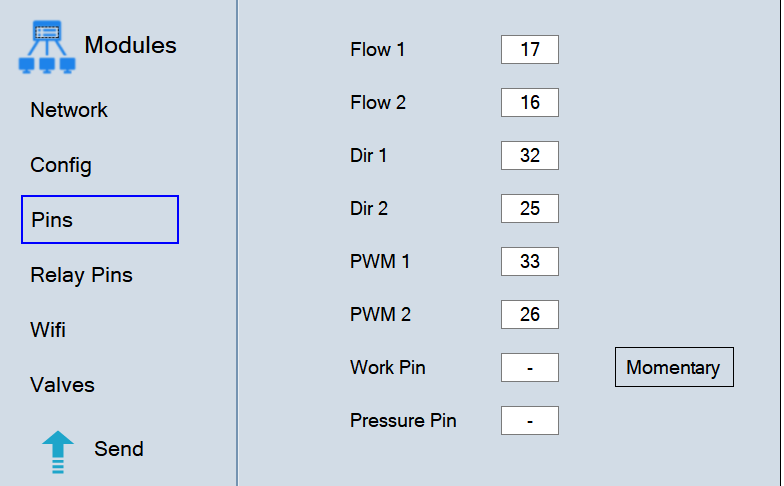Screen dimensions: 784x486
Task: Toggle the Momentary button
Action: click(674, 367)
